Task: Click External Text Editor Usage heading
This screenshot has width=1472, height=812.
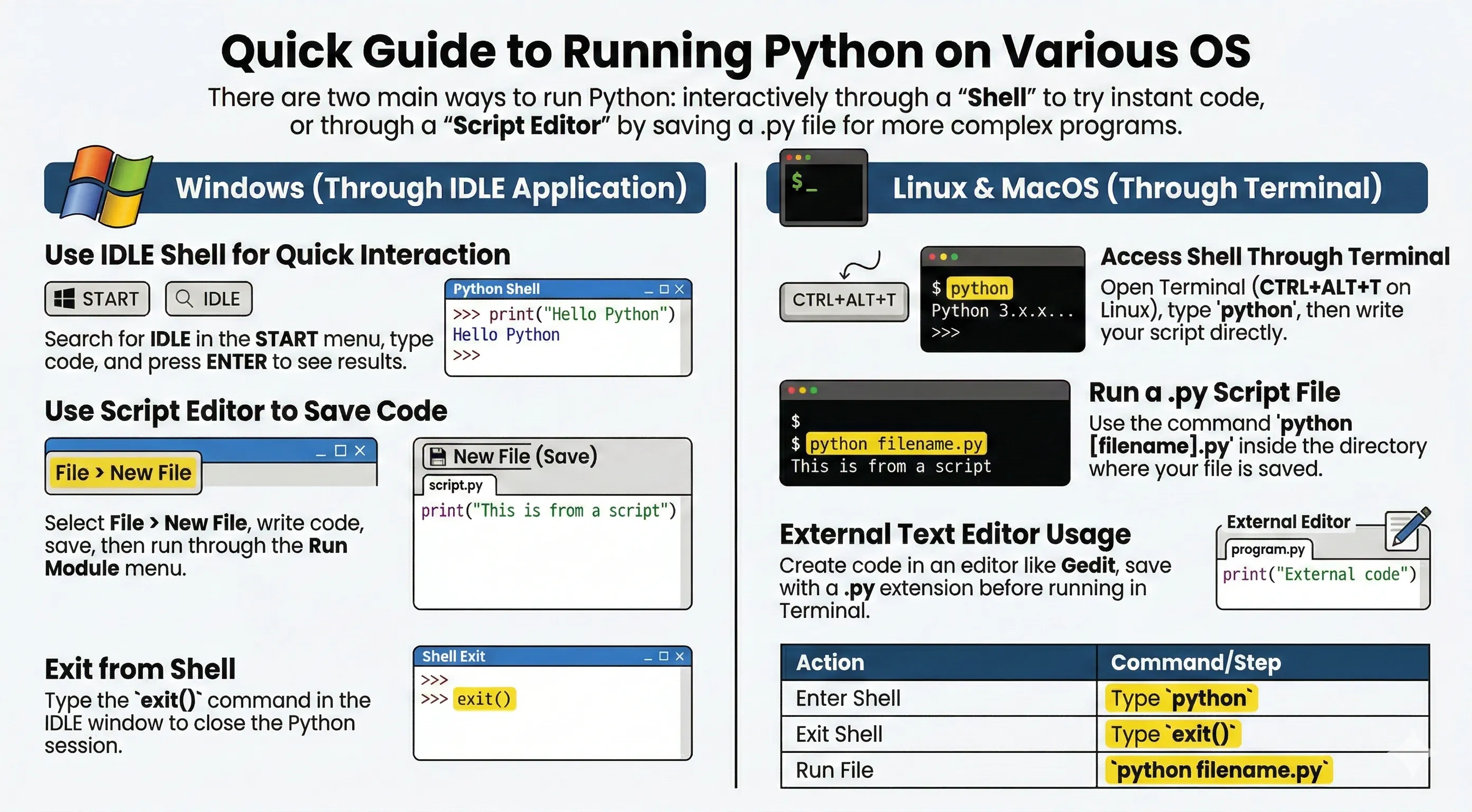Action: click(x=955, y=534)
